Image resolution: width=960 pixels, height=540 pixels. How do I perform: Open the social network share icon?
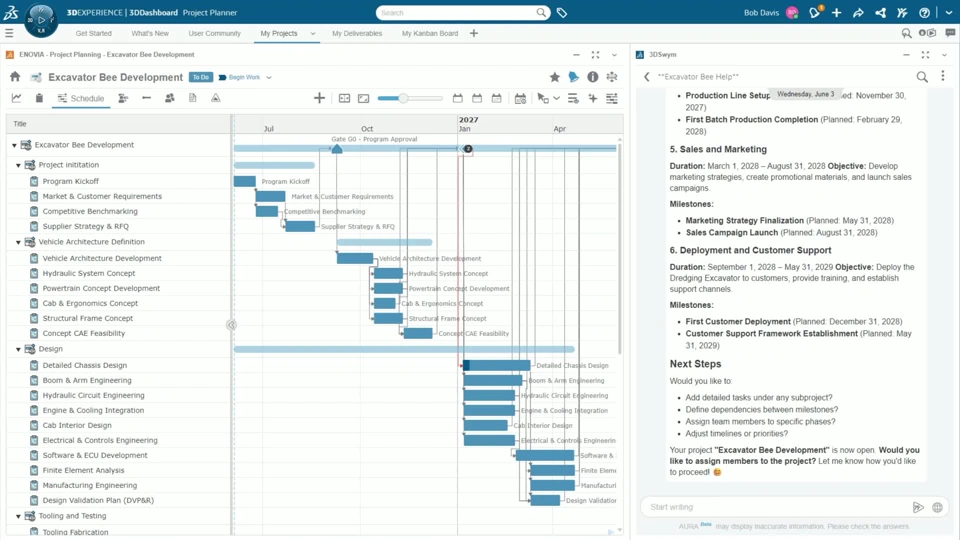coord(880,12)
